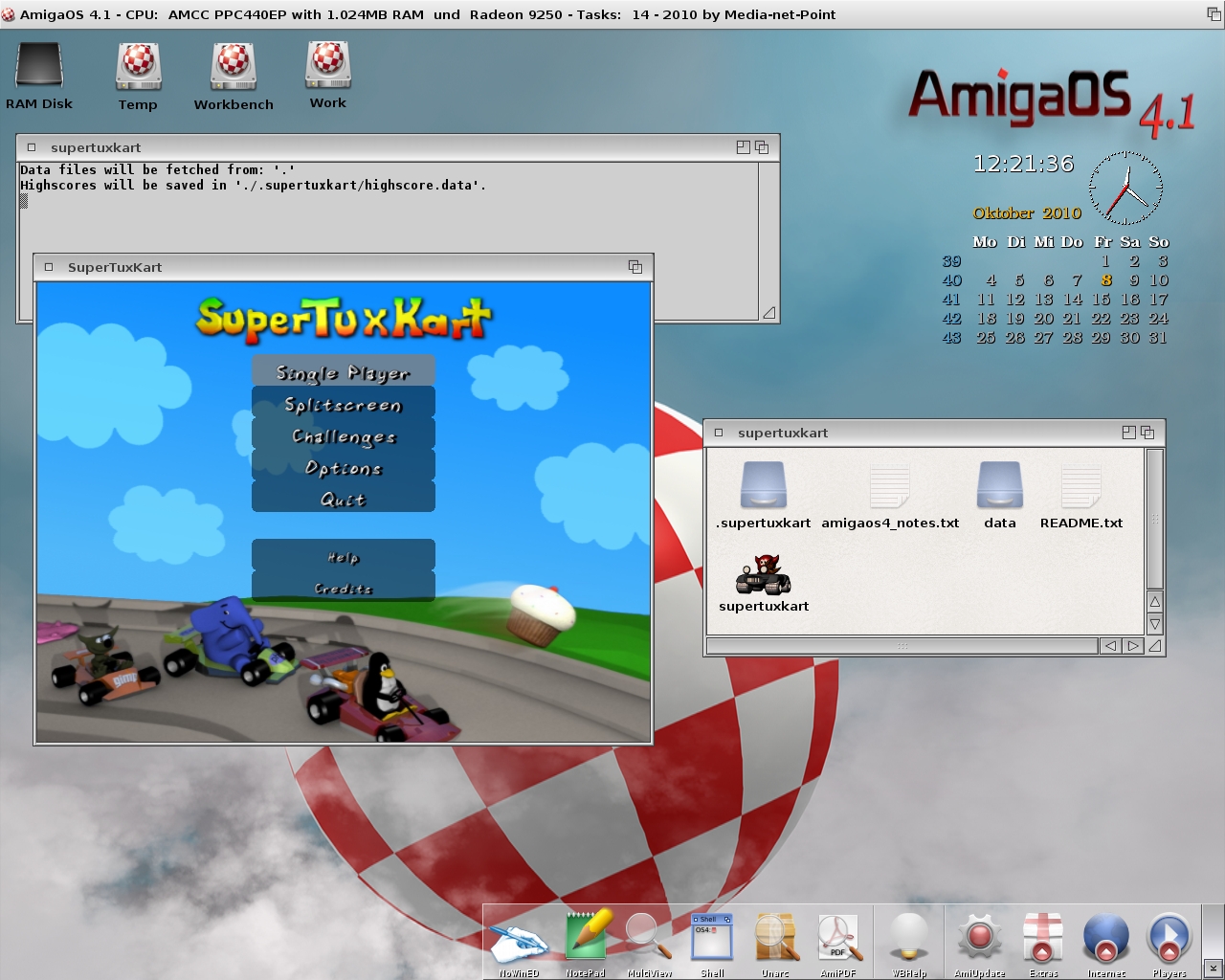The width and height of the screenshot is (1225, 980).
Task: Select highlighted day 8 in calendar
Action: pos(1105,280)
